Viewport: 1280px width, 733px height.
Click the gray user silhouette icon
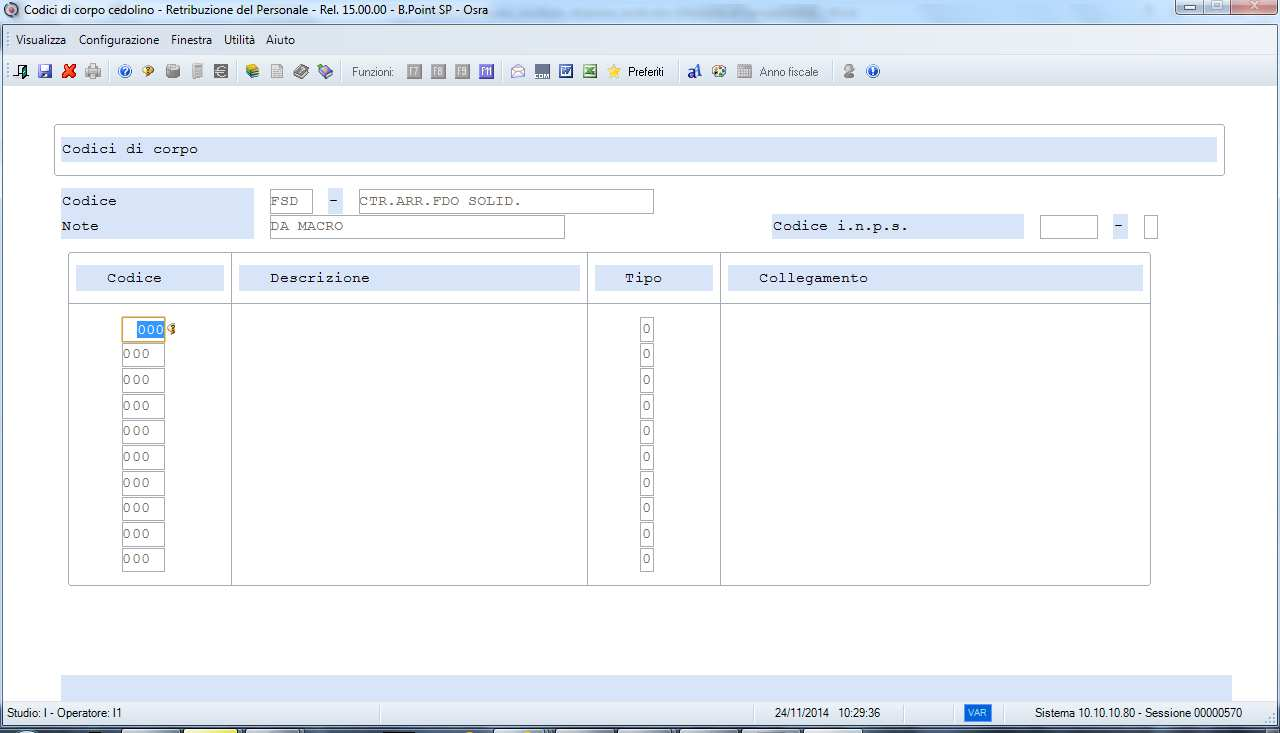coord(849,72)
